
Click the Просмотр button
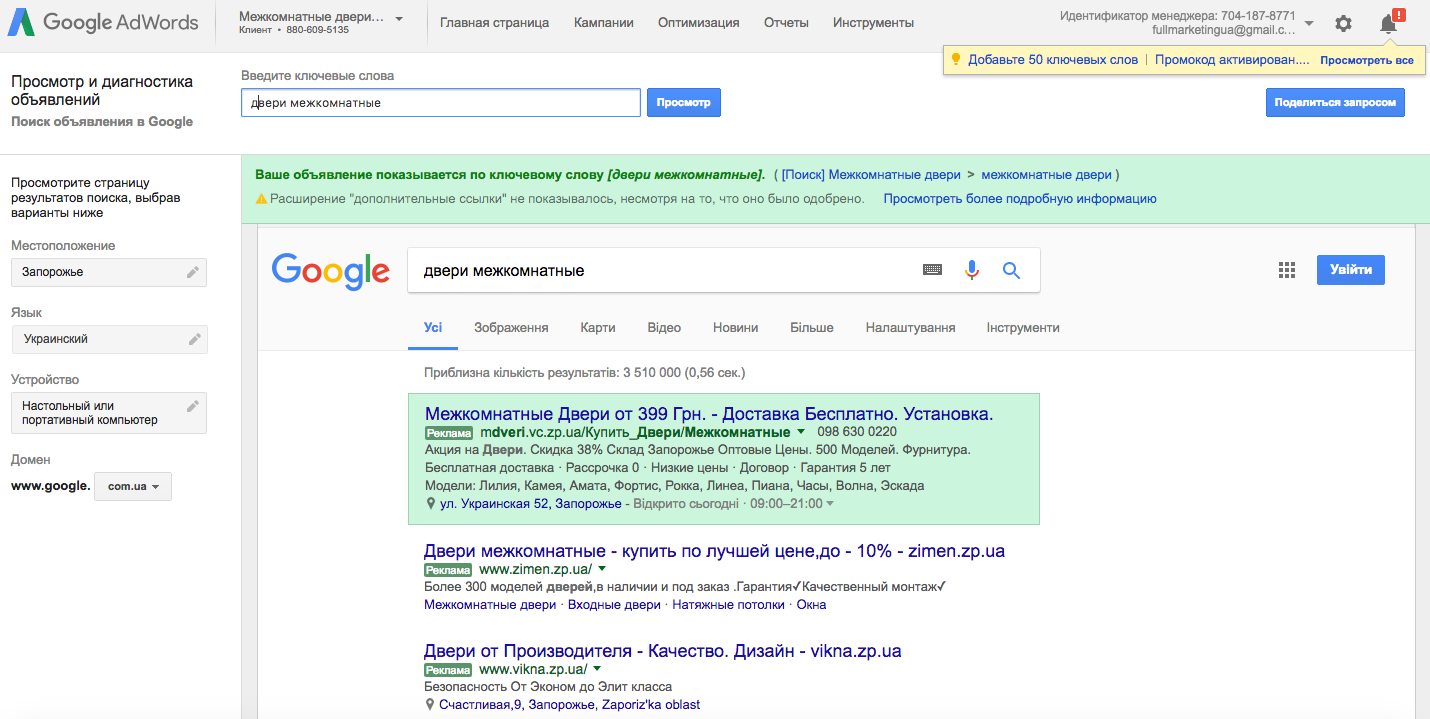point(684,103)
